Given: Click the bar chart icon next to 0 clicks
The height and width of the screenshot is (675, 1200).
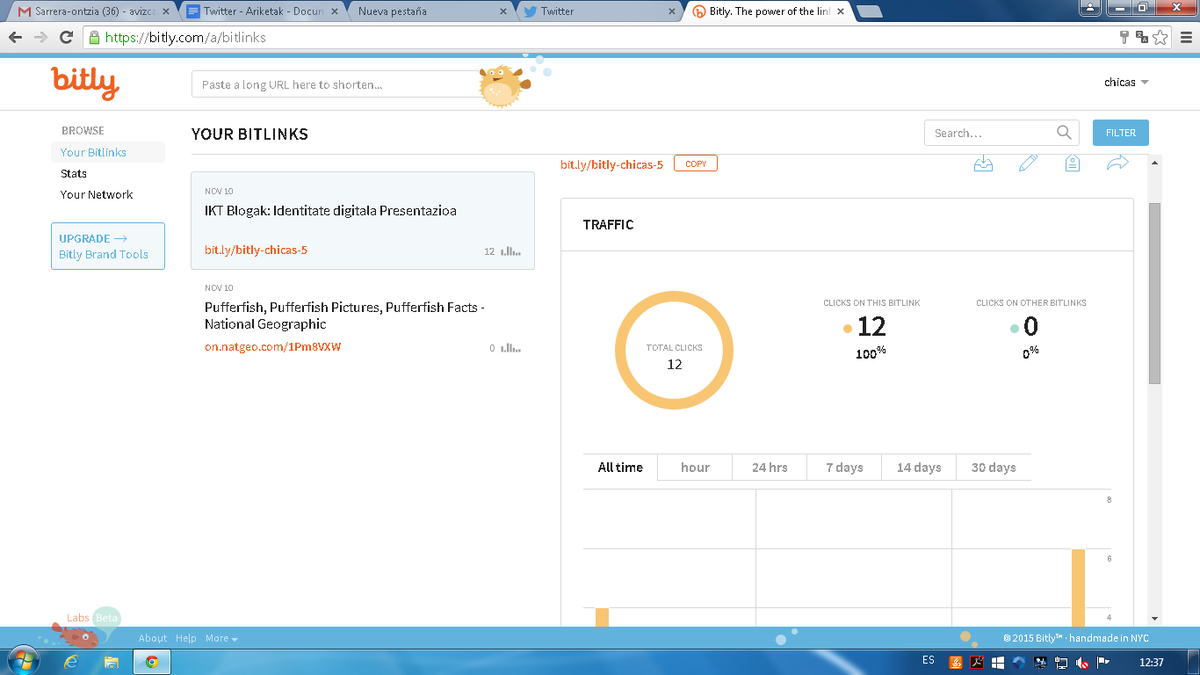Looking at the screenshot, I should 510,348.
